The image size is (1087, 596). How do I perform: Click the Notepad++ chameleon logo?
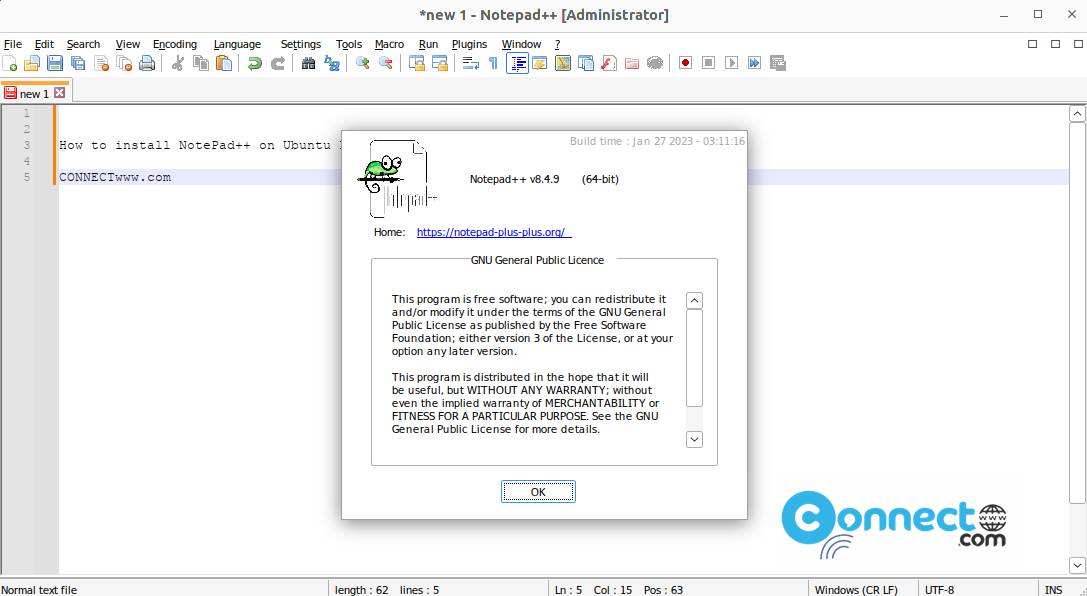(397, 179)
